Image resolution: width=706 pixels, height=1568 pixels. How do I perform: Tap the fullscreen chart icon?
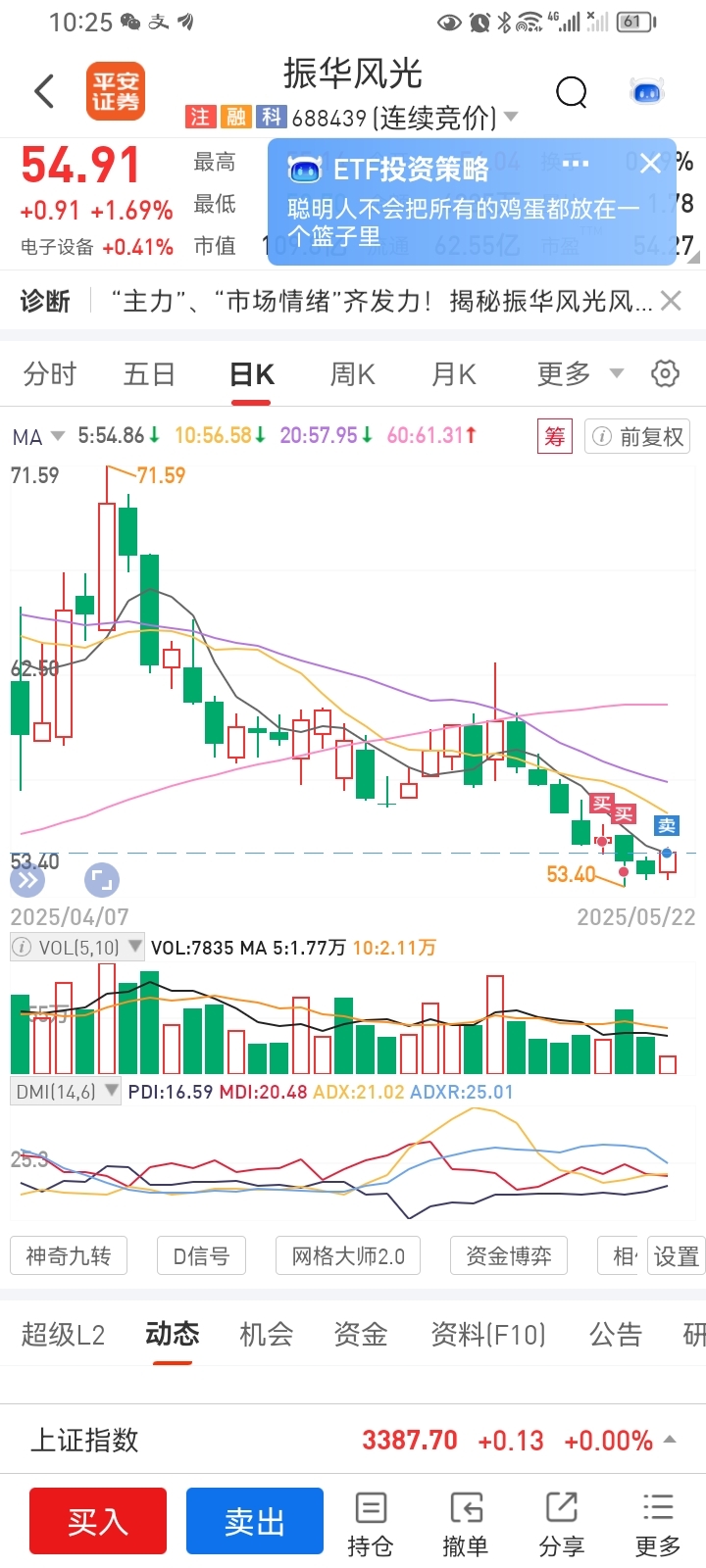pos(102,880)
